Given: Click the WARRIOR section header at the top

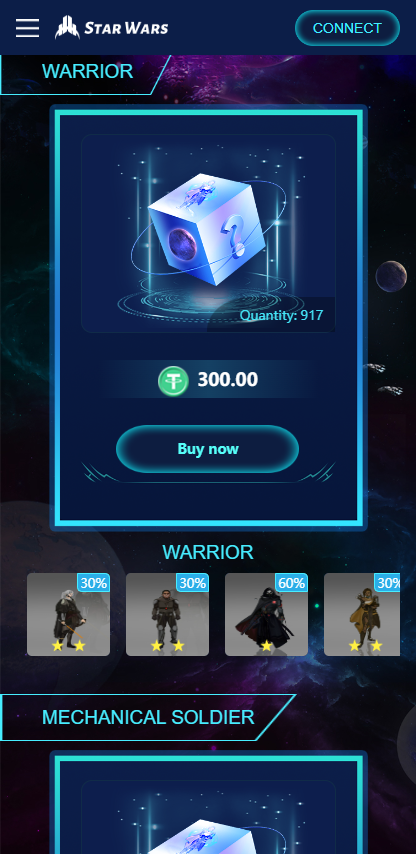Looking at the screenshot, I should [87, 72].
